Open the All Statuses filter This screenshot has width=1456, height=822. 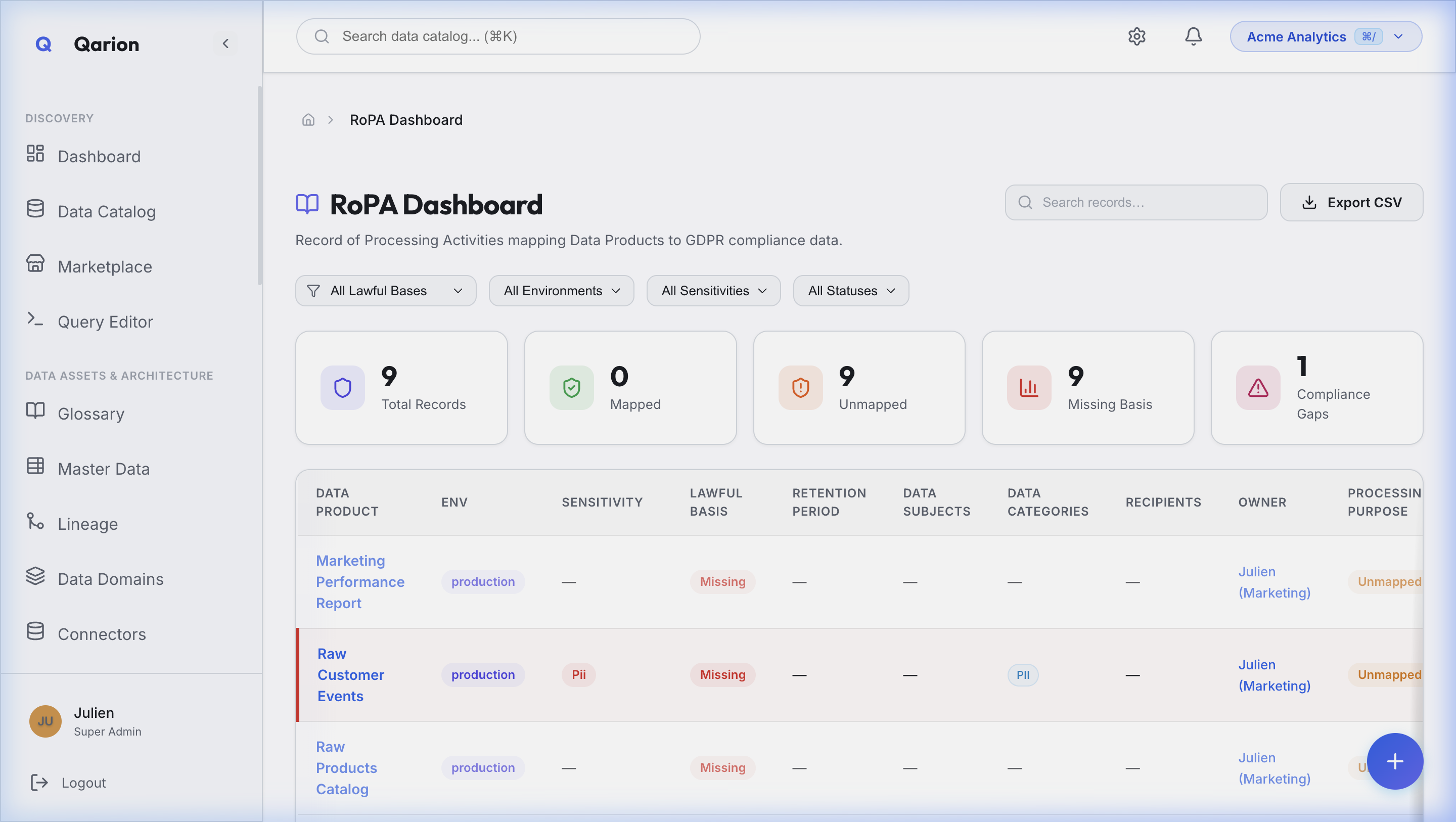point(851,291)
